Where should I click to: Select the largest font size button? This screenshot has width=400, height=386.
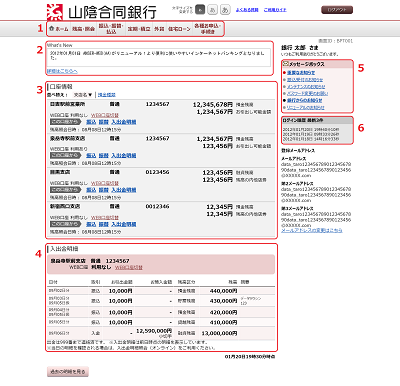click(225, 10)
